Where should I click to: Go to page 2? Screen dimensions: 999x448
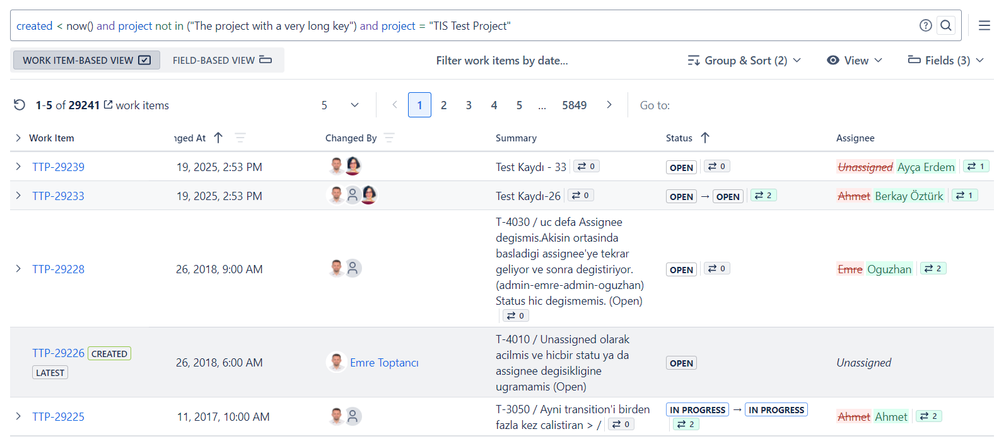[x=443, y=105]
